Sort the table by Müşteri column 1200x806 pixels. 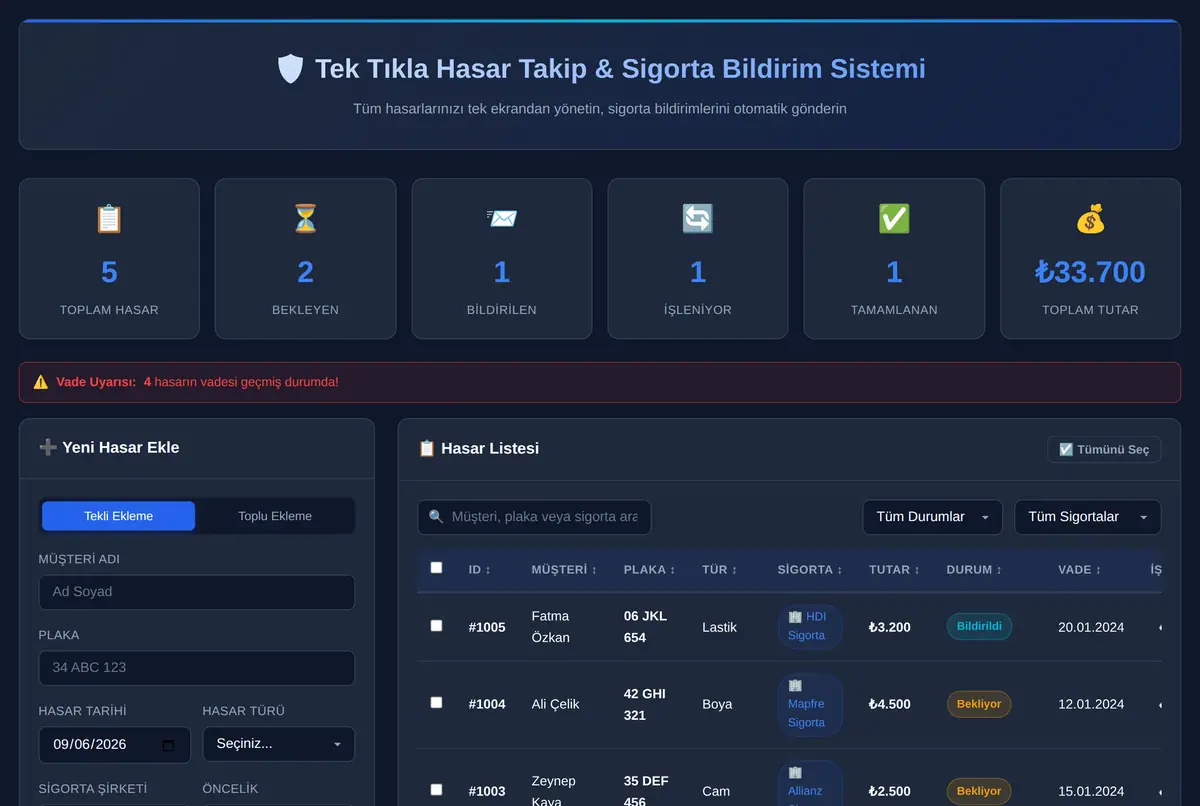(x=564, y=570)
